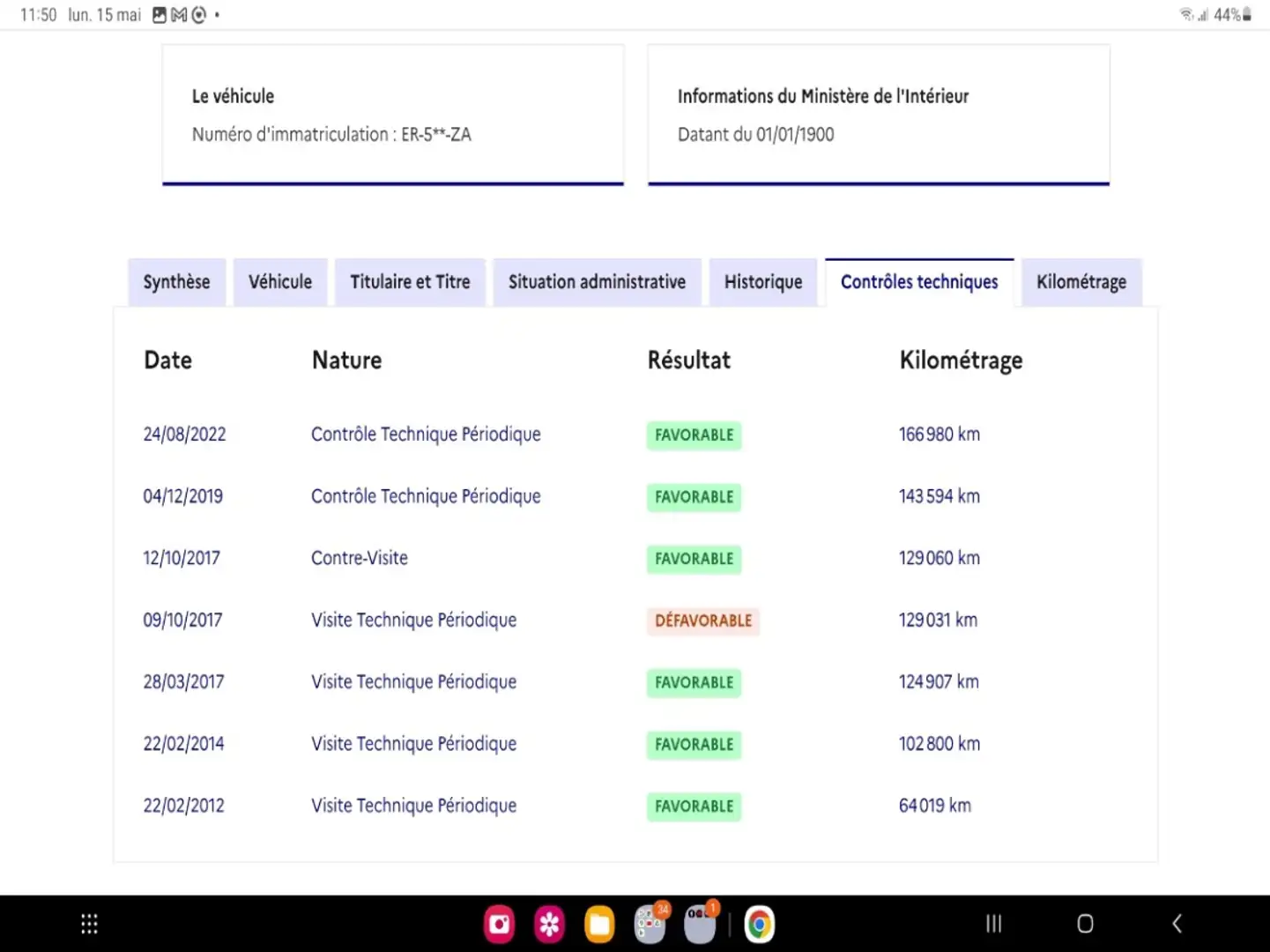Select the Titulaire et Titre tab

(x=410, y=282)
